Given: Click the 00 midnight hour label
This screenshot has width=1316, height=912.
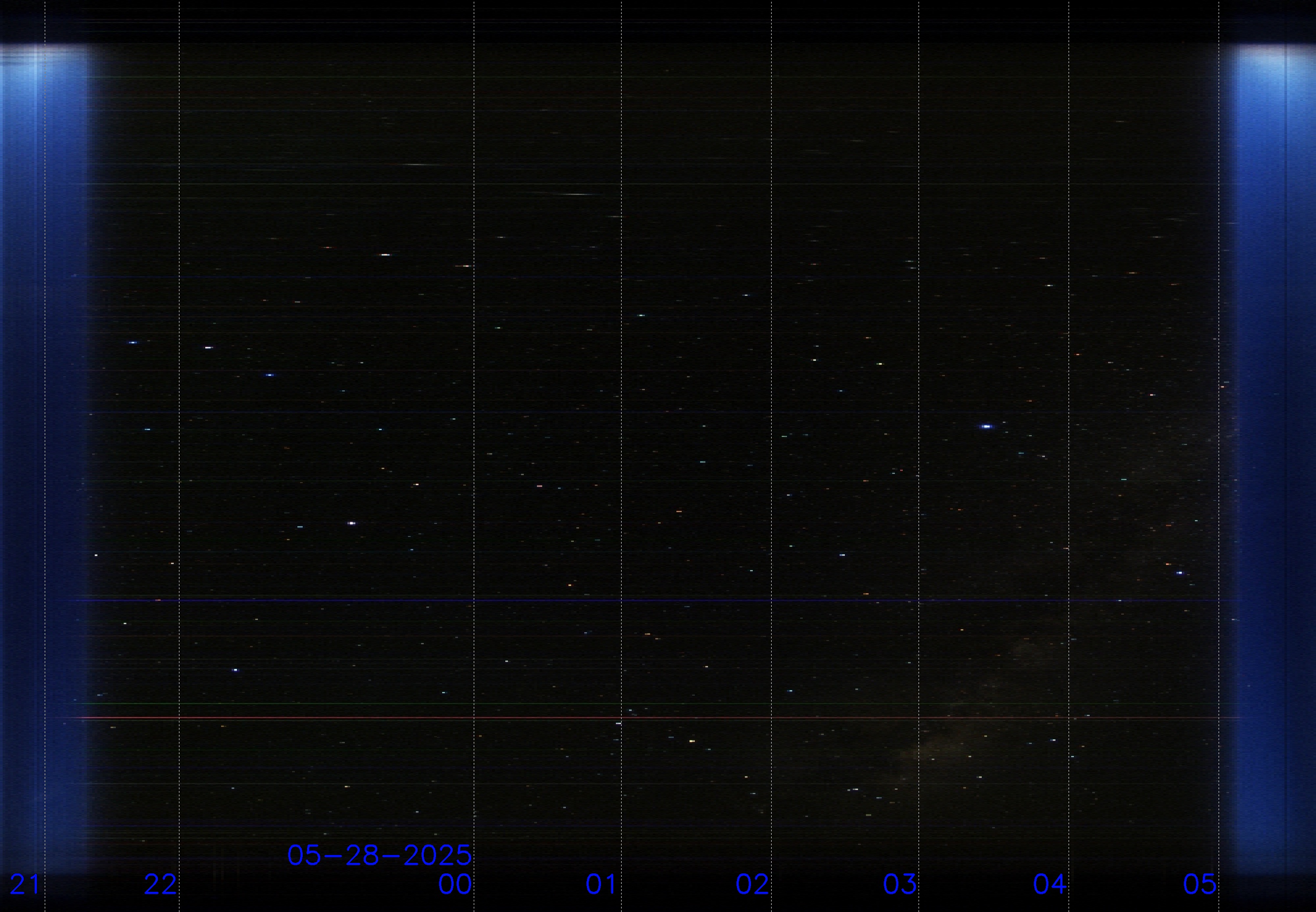Looking at the screenshot, I should click(x=455, y=884).
